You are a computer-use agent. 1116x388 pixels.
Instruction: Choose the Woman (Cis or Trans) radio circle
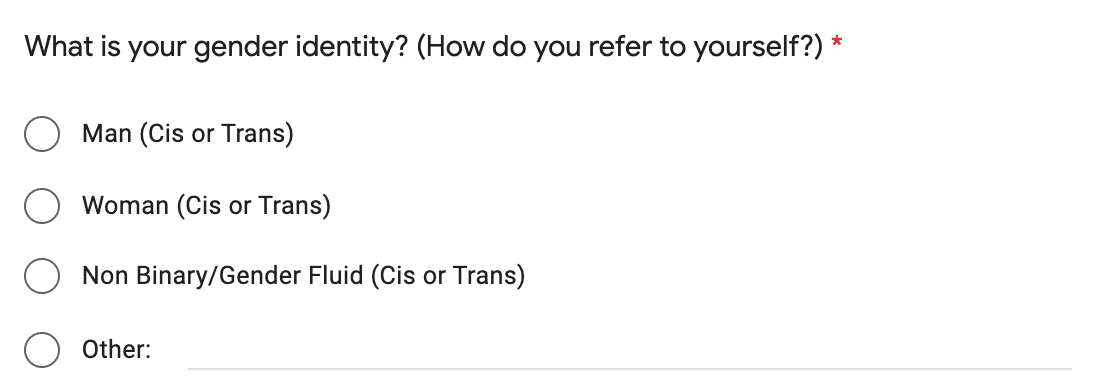pos(42,206)
